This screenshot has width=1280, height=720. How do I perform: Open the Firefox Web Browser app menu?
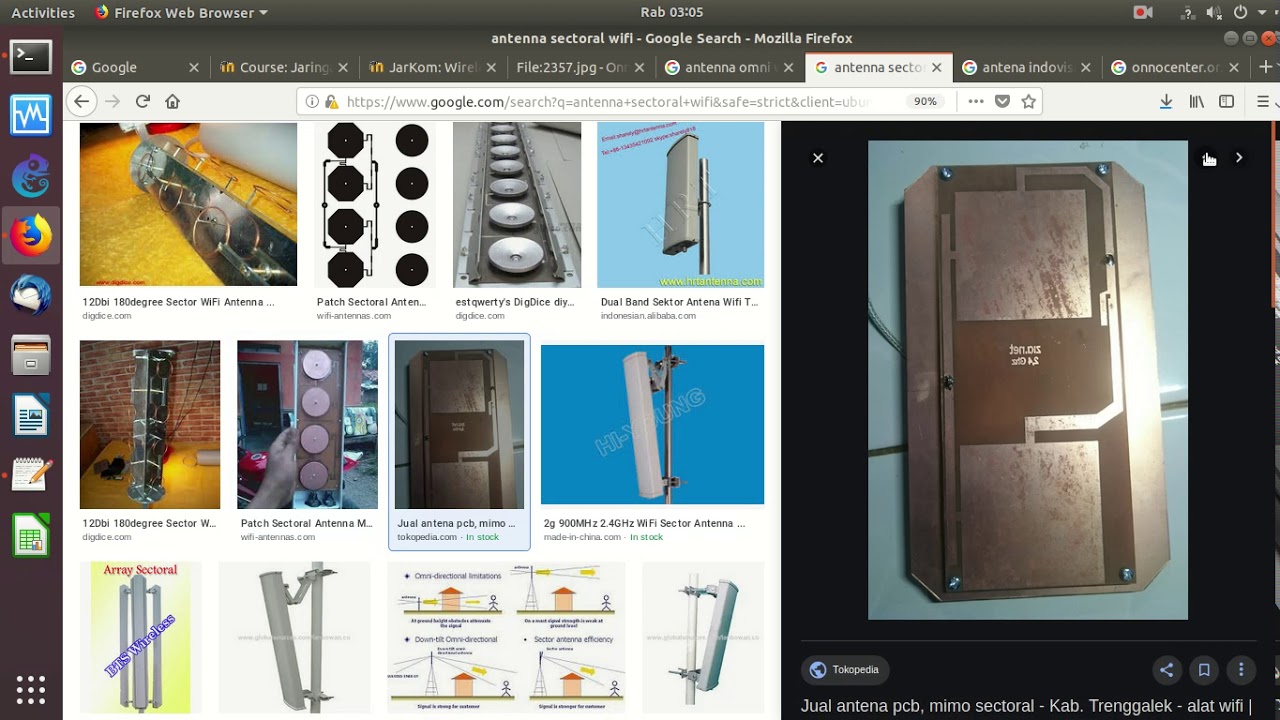point(181,12)
